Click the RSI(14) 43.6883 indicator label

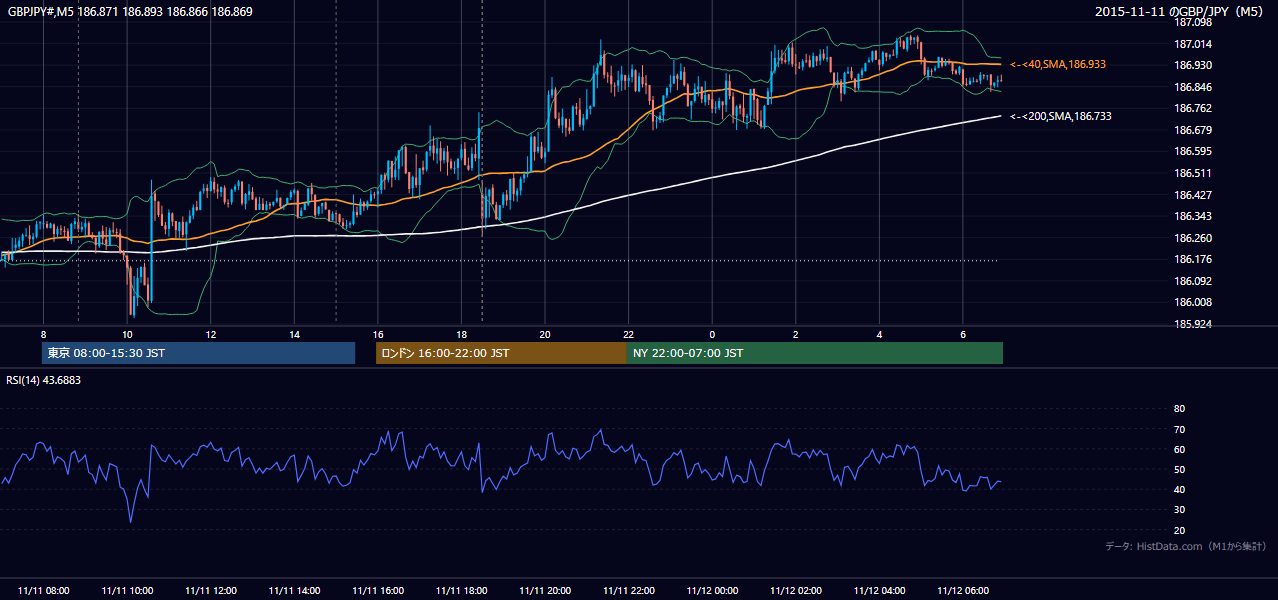[44, 380]
